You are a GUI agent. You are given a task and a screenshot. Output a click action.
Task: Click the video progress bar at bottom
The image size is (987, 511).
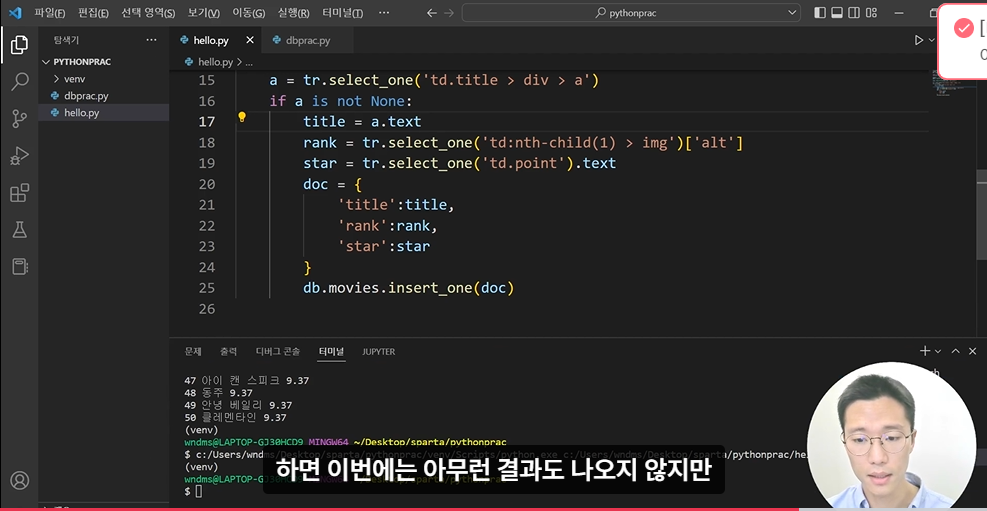click(x=494, y=508)
